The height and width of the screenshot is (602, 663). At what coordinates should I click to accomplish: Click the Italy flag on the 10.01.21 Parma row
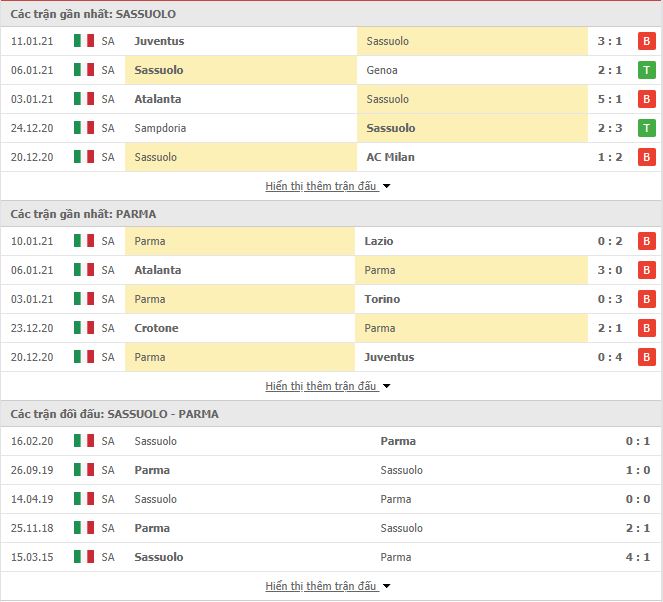click(84, 241)
